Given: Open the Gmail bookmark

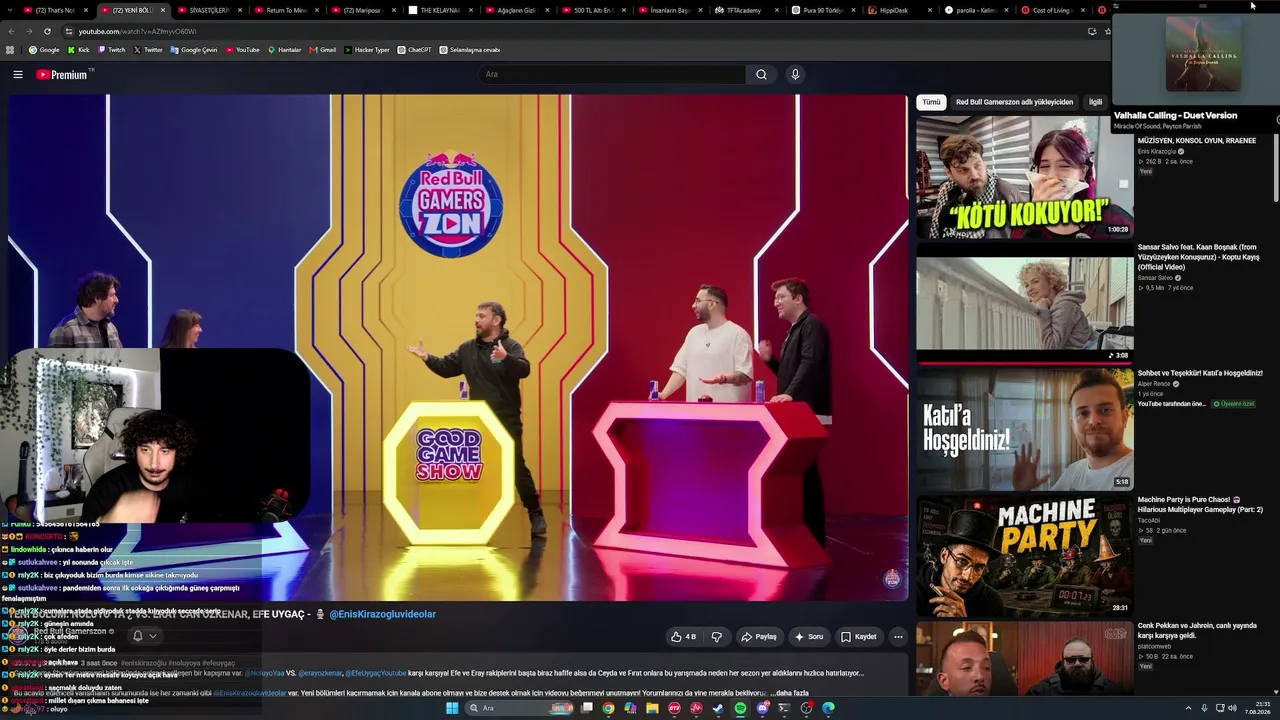Looking at the screenshot, I should [323, 50].
